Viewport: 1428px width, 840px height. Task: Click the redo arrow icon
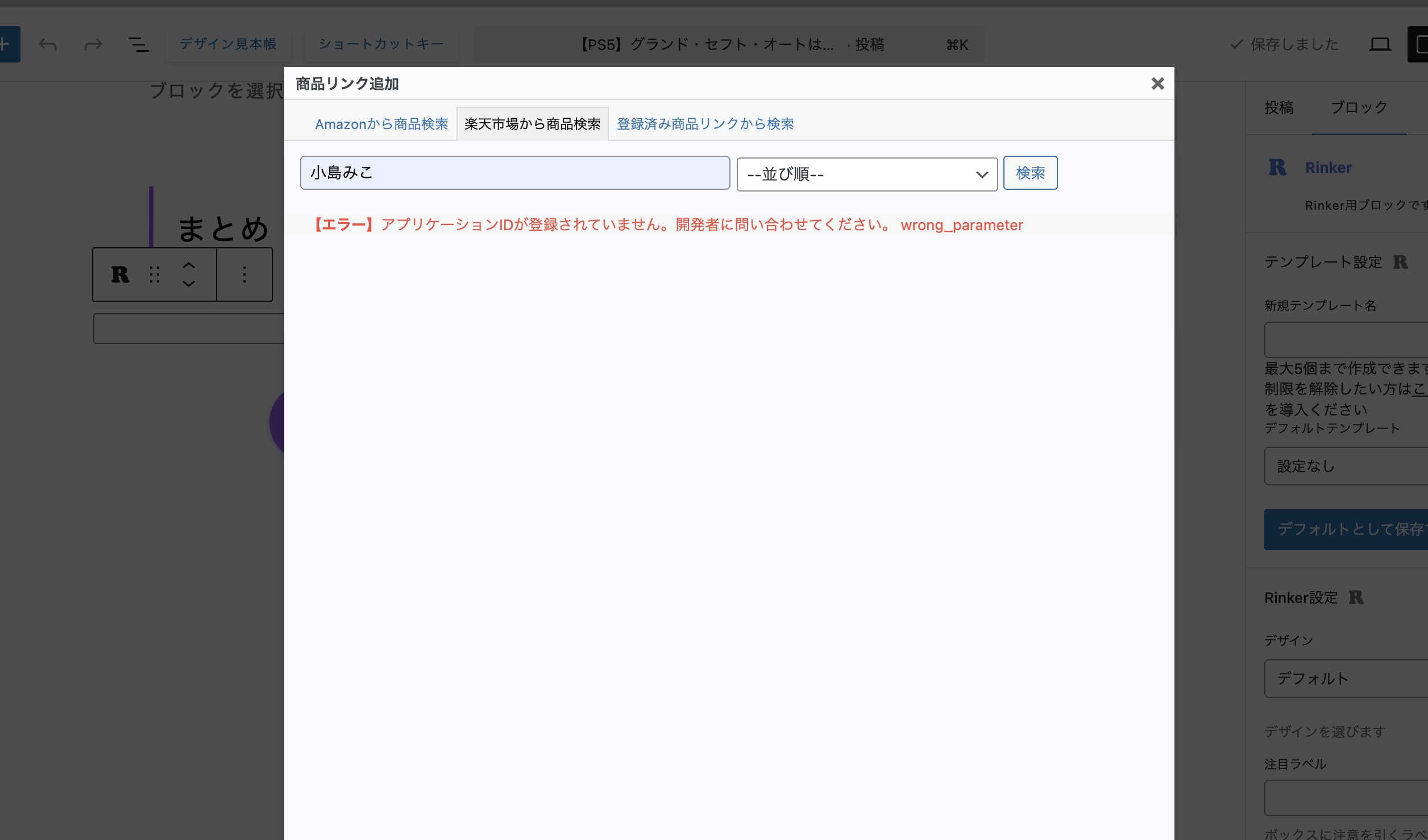93,44
